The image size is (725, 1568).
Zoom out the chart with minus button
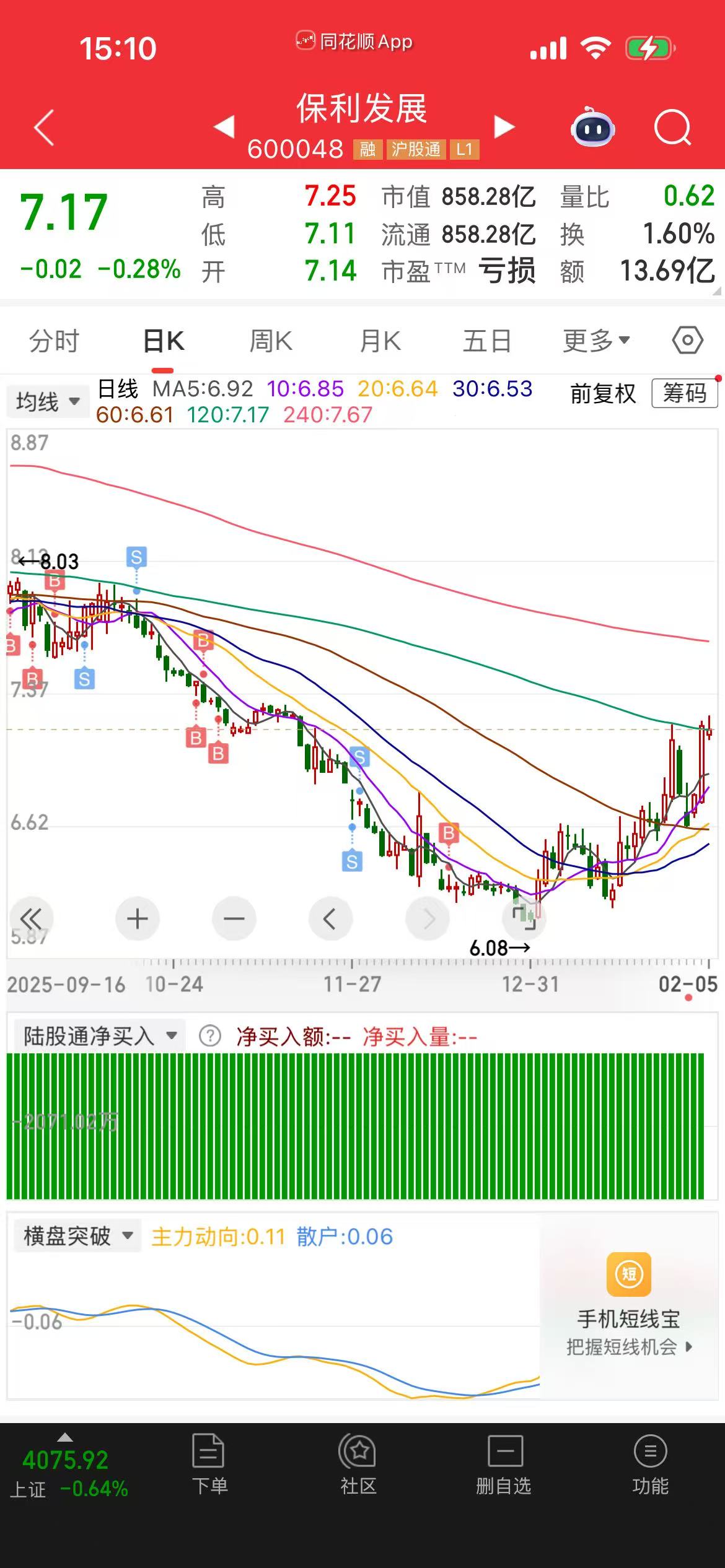234,918
